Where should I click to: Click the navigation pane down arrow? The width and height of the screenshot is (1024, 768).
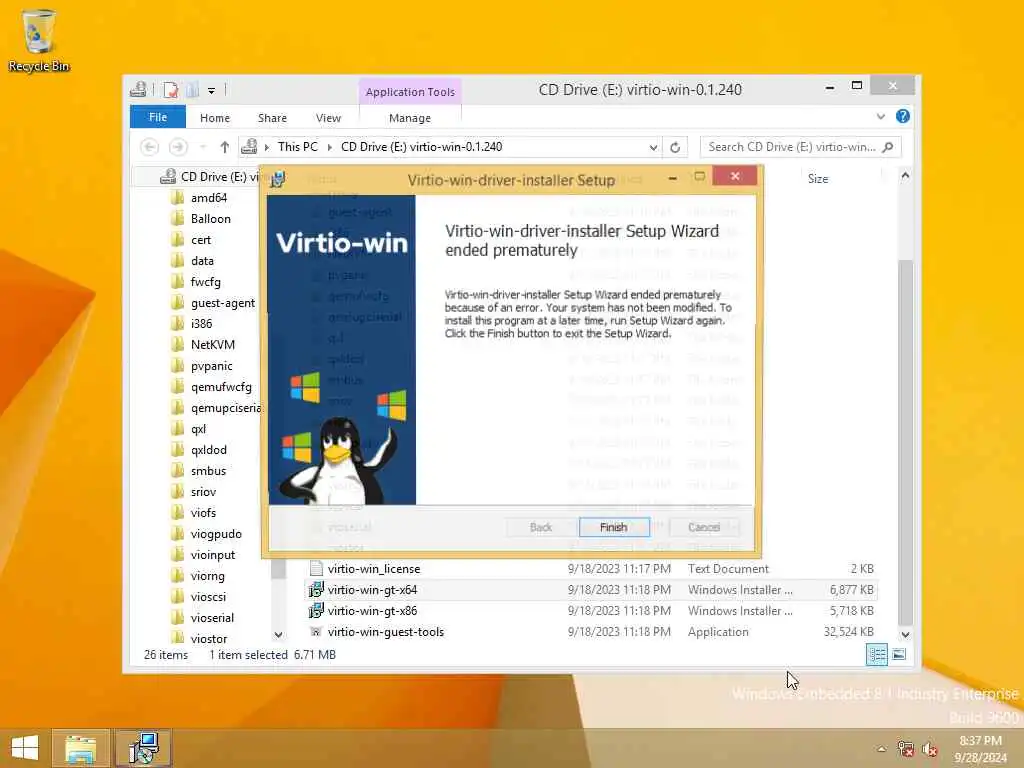279,635
